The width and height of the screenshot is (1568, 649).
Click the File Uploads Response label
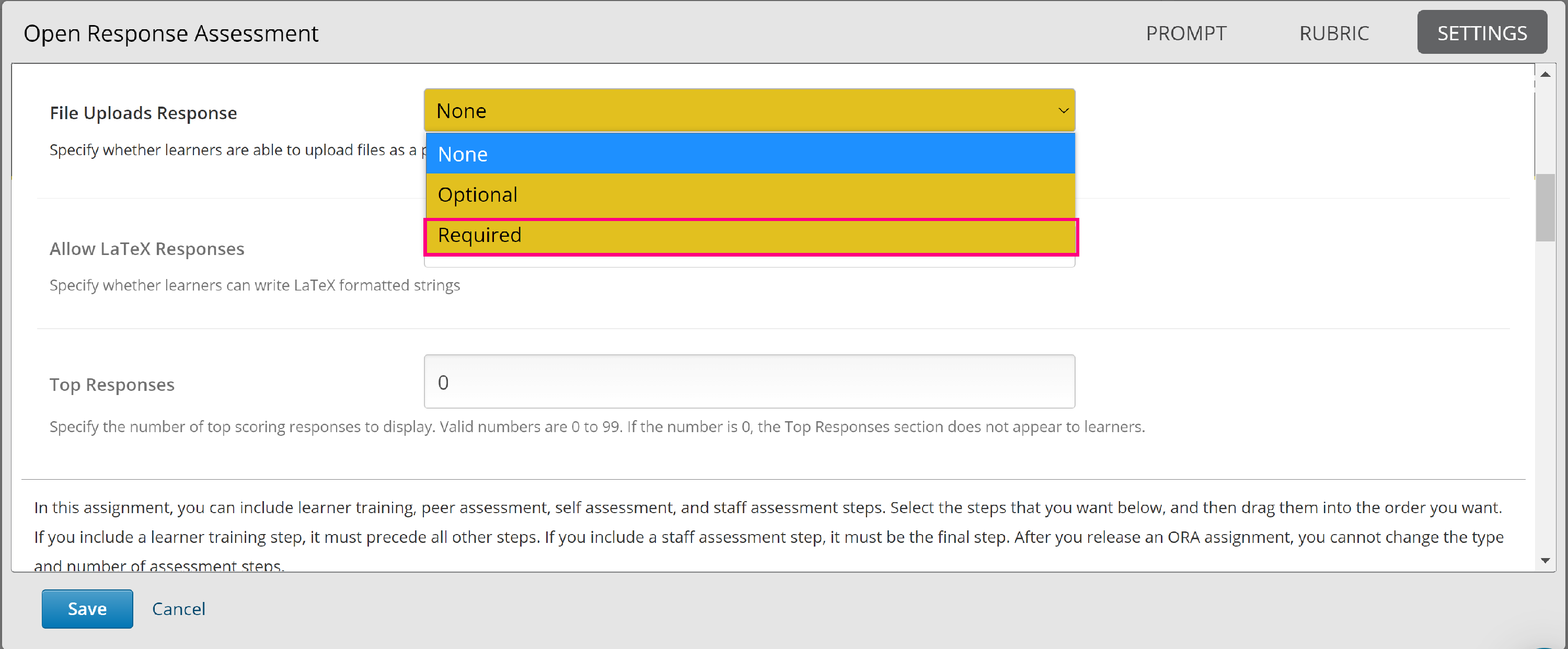pos(143,113)
